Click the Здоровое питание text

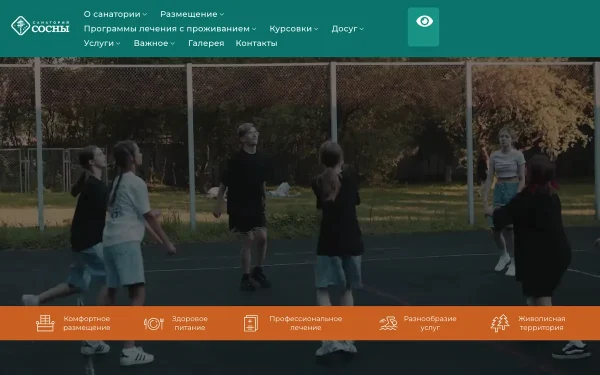(190, 323)
